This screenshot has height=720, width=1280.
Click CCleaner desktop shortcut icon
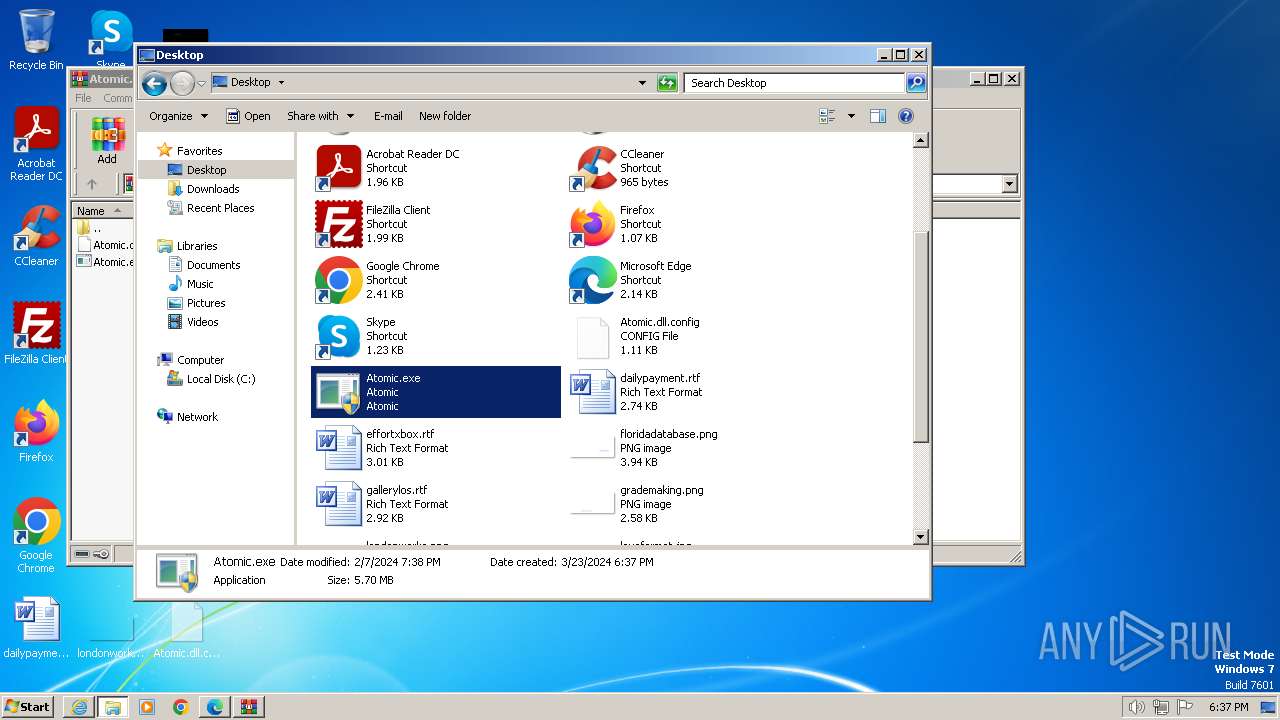tap(36, 236)
